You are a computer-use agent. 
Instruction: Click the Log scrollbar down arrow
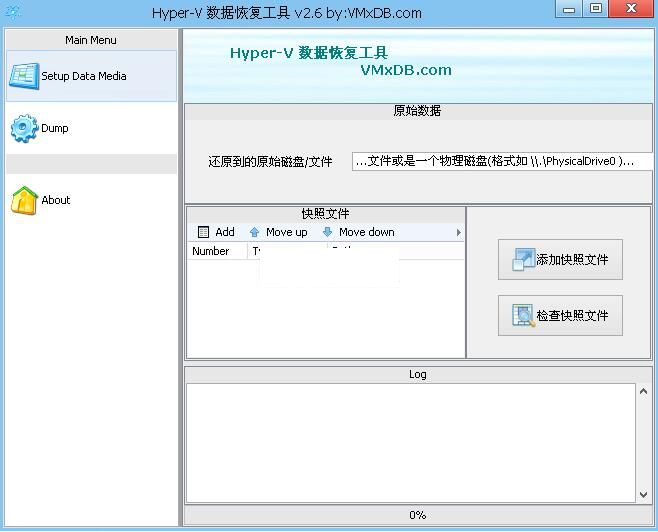pos(643,494)
